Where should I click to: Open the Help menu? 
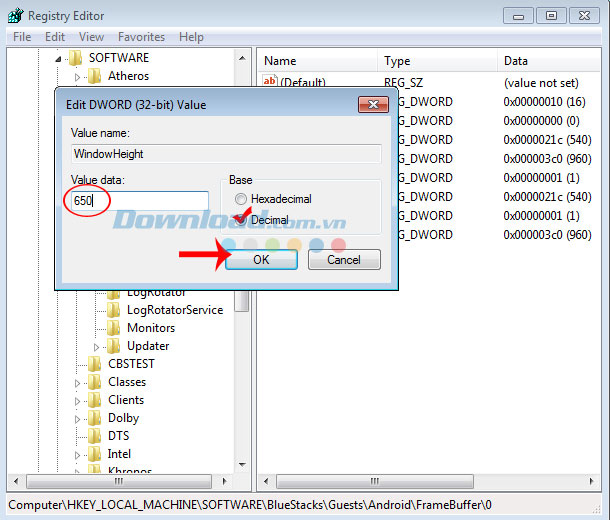tap(191, 37)
